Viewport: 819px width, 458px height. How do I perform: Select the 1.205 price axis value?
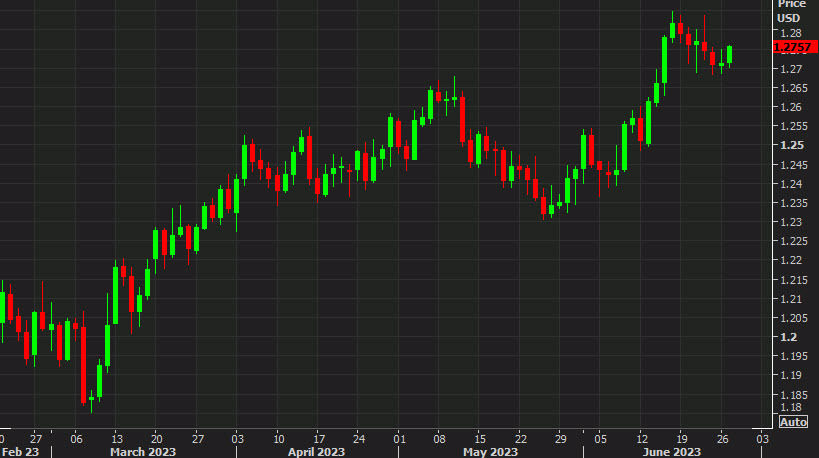tap(793, 318)
